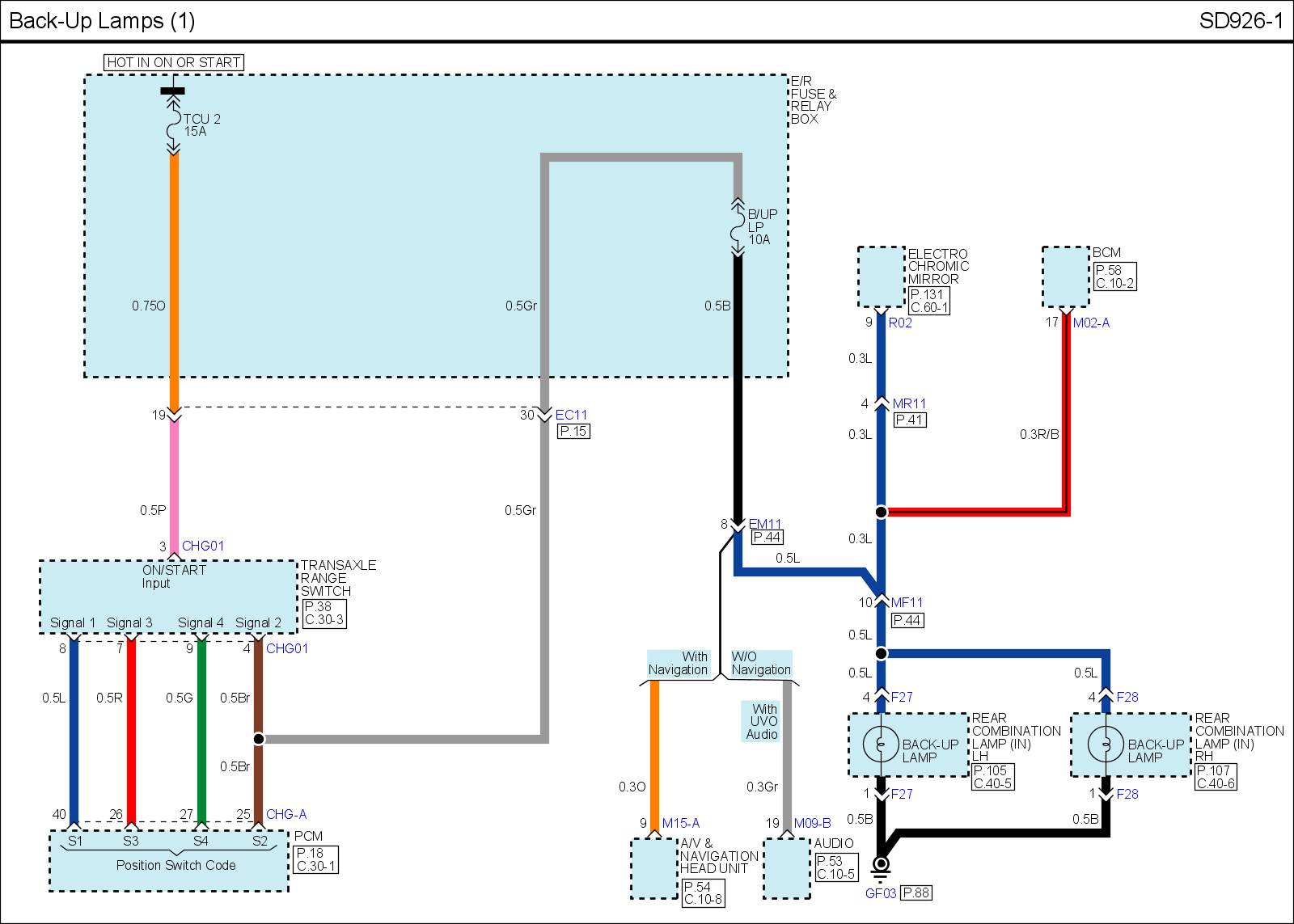Click the 'Signal 2' terminal label
This screenshot has width=1294, height=924.
[258, 622]
